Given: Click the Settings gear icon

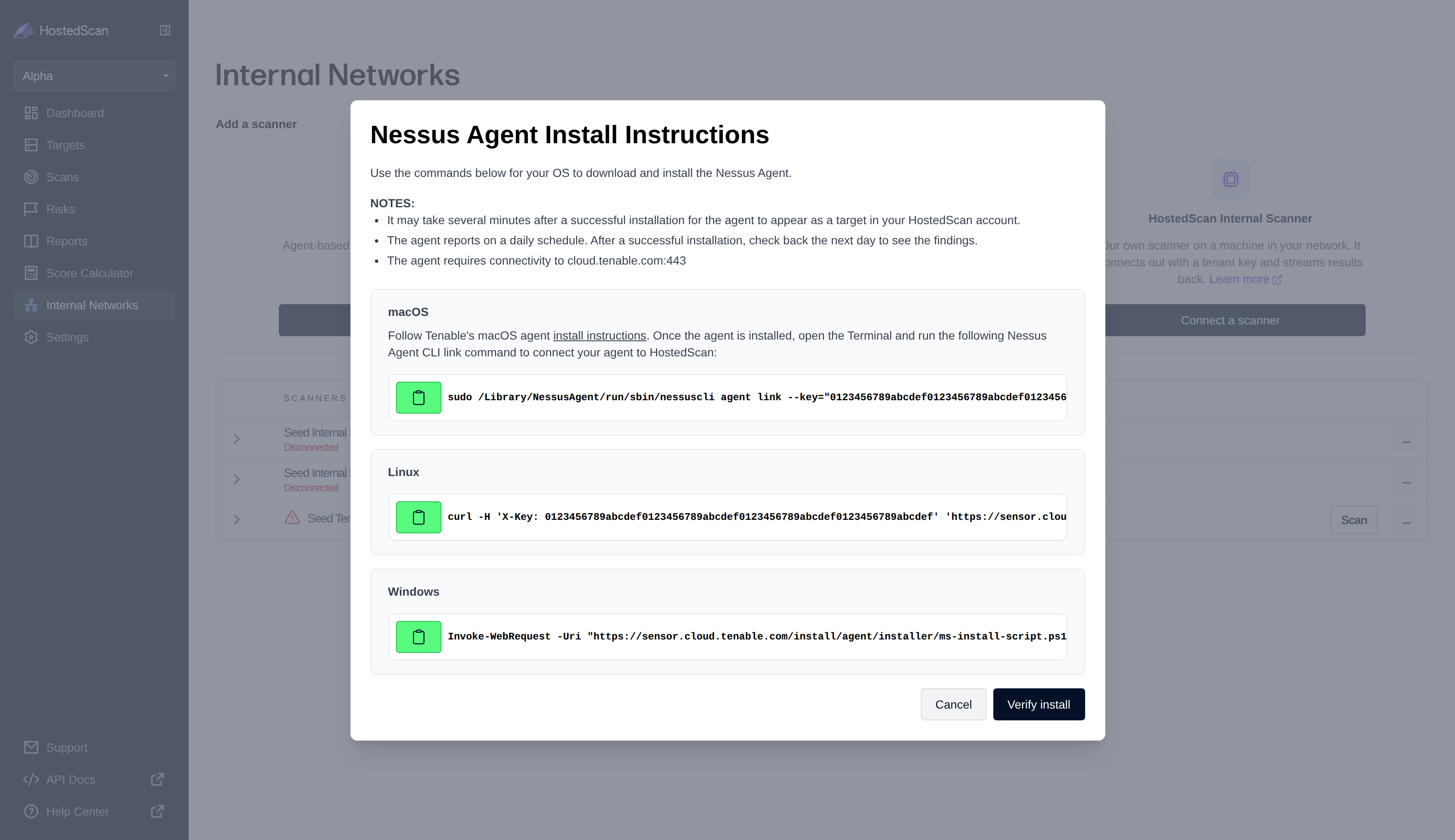Looking at the screenshot, I should point(31,337).
